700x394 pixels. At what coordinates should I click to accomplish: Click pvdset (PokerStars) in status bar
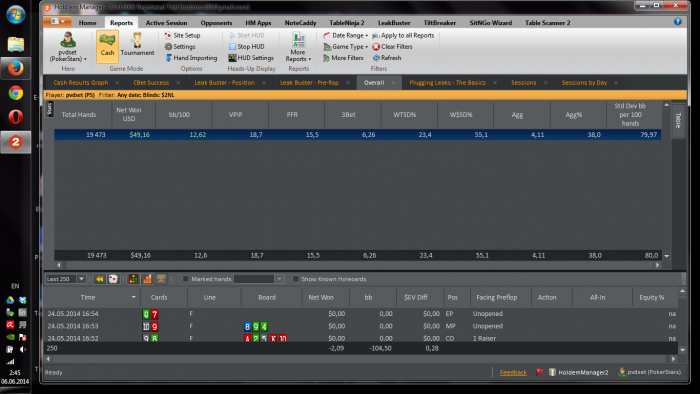(650, 372)
